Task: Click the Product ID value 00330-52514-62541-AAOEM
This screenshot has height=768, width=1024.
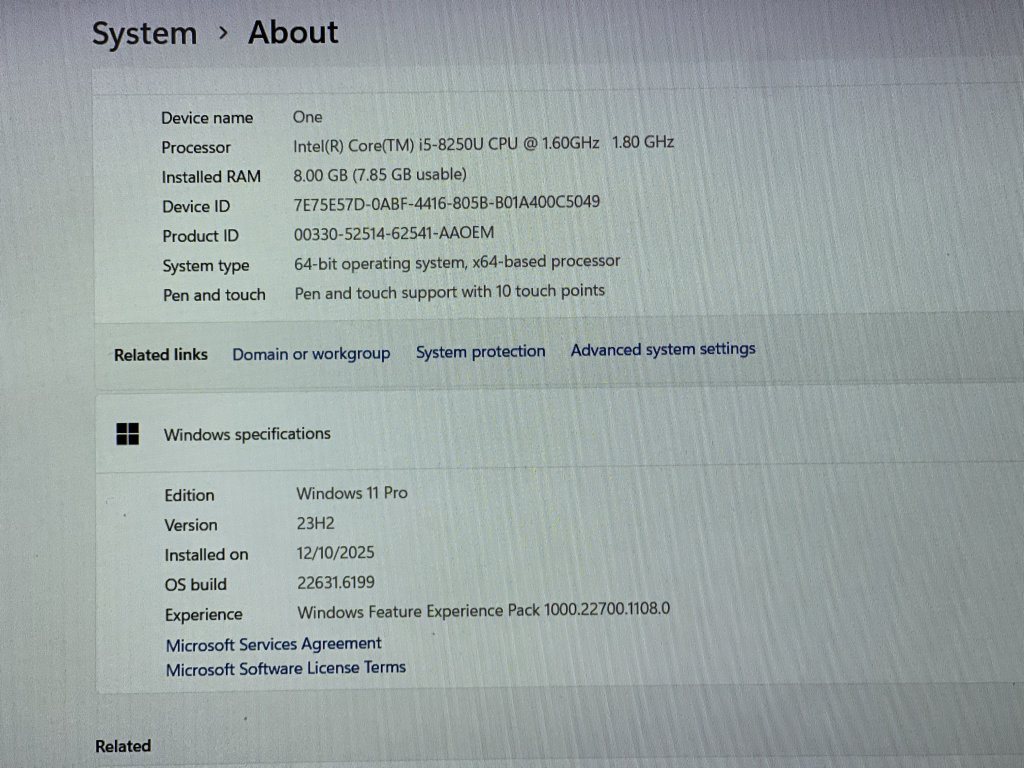Action: pyautogui.click(x=394, y=233)
